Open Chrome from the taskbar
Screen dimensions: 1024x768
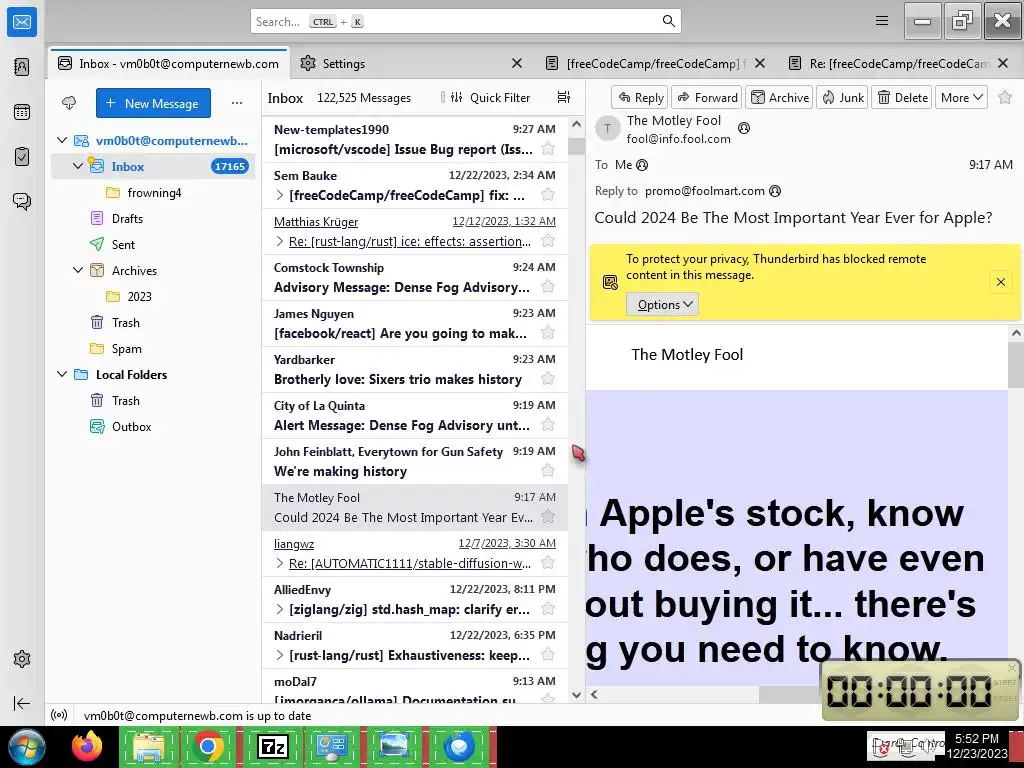208,746
